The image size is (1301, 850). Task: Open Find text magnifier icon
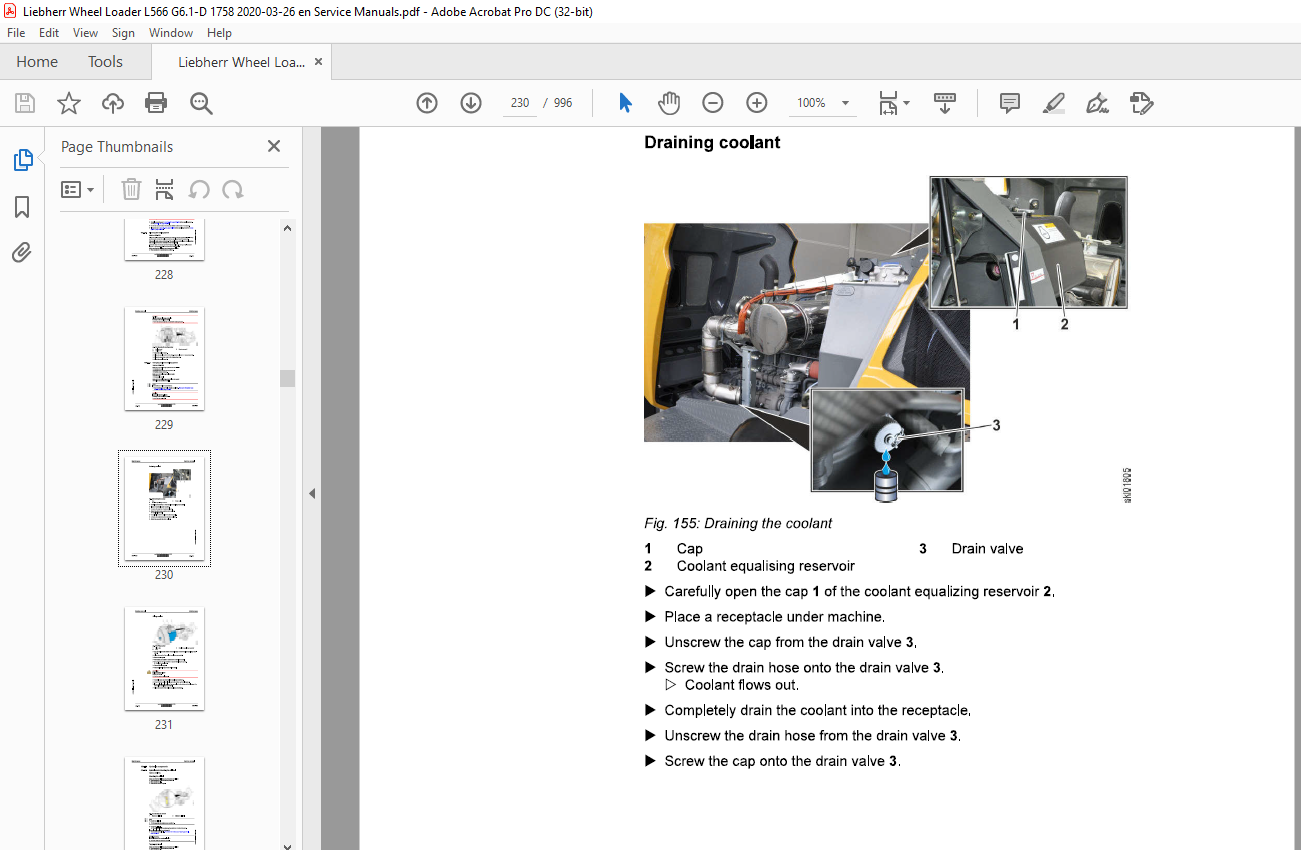click(x=201, y=103)
